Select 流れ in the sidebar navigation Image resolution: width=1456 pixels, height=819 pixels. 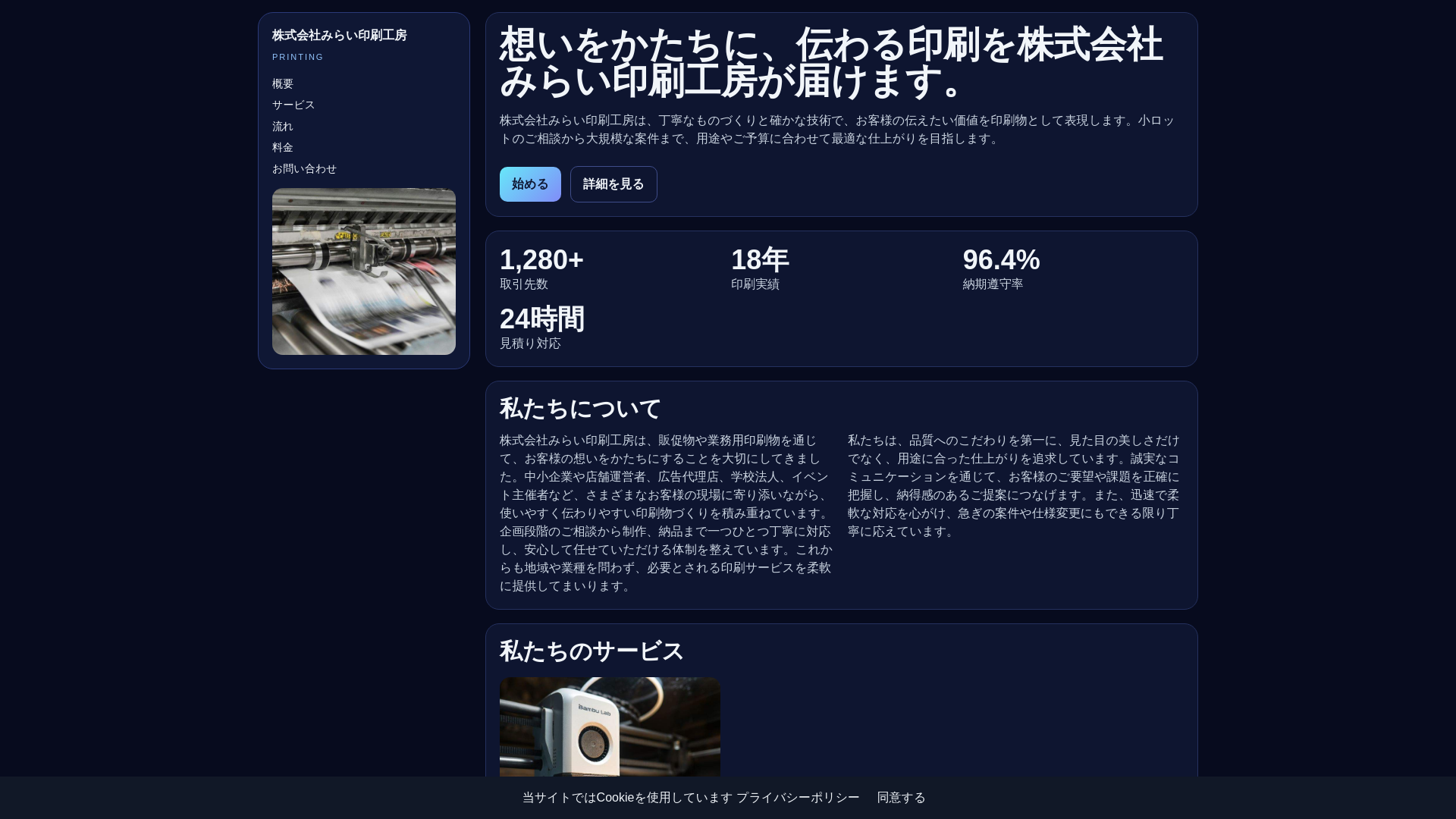283,126
